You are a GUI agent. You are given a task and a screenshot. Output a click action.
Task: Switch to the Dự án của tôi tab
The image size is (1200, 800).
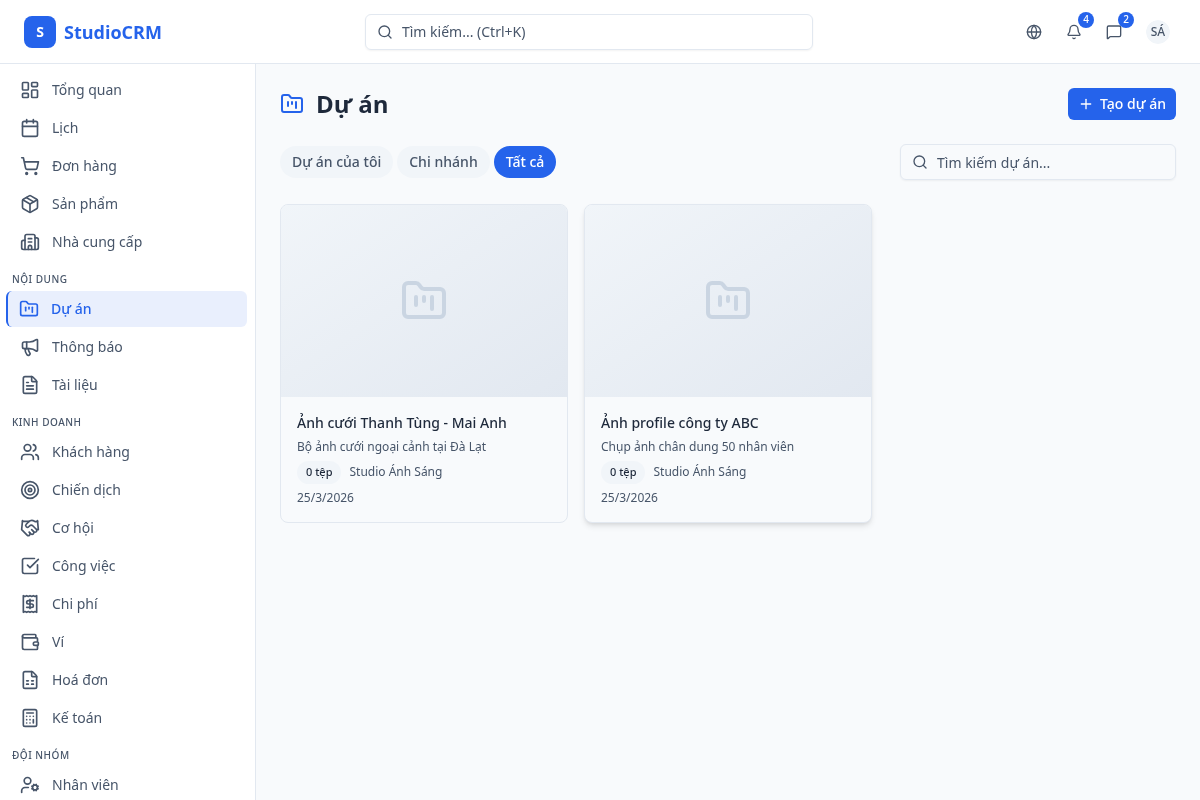coord(336,162)
